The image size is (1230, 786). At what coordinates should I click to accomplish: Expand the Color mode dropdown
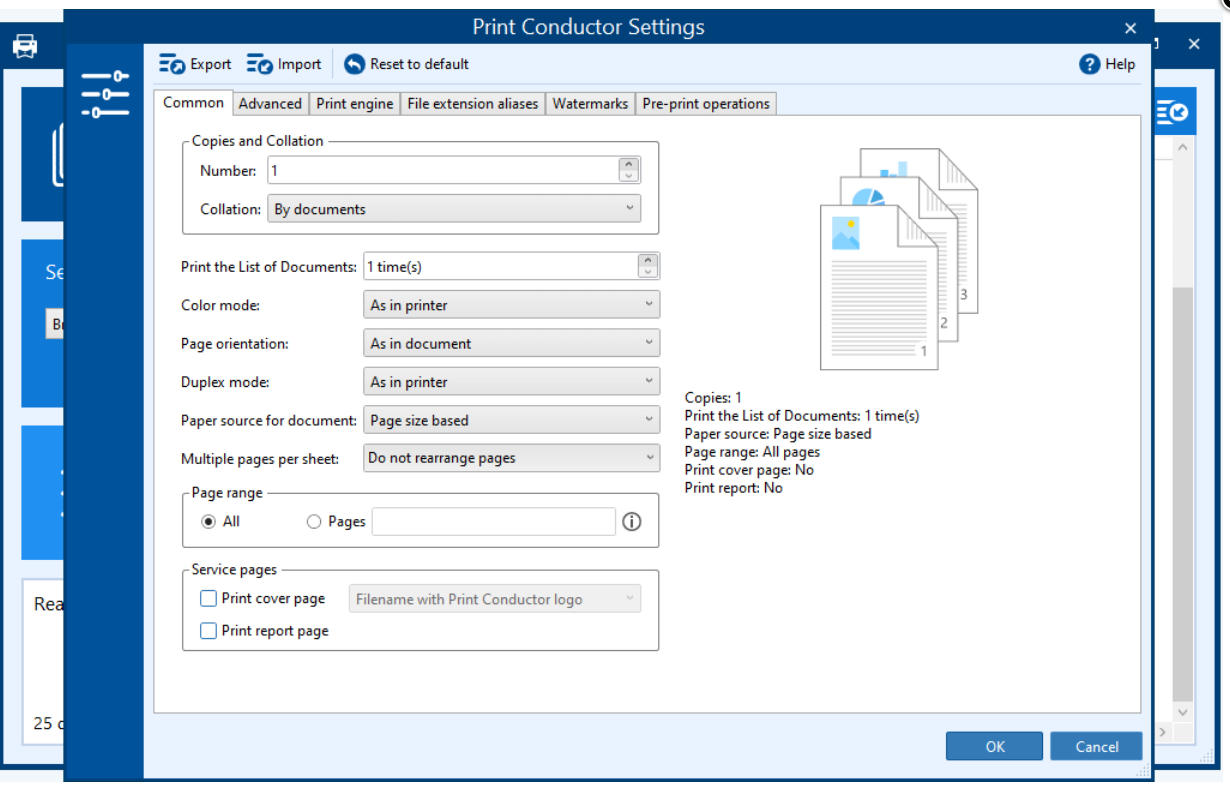[511, 305]
